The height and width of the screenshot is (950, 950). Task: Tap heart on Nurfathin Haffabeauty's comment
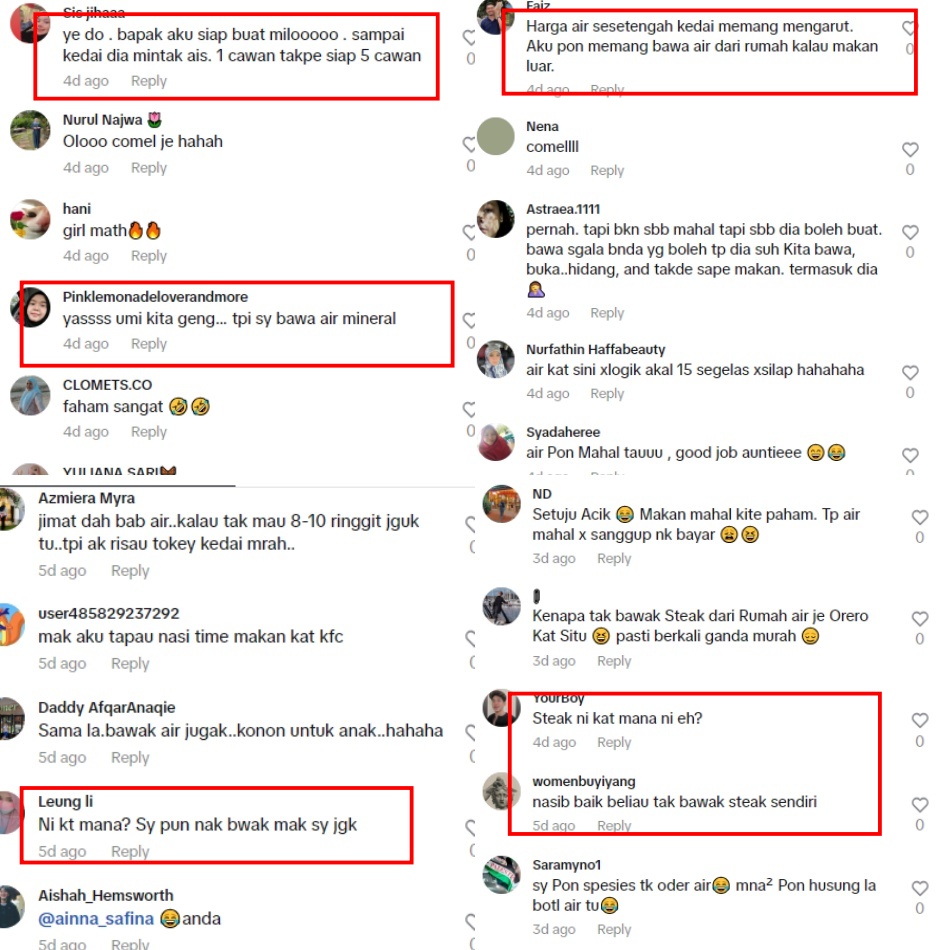point(910,373)
